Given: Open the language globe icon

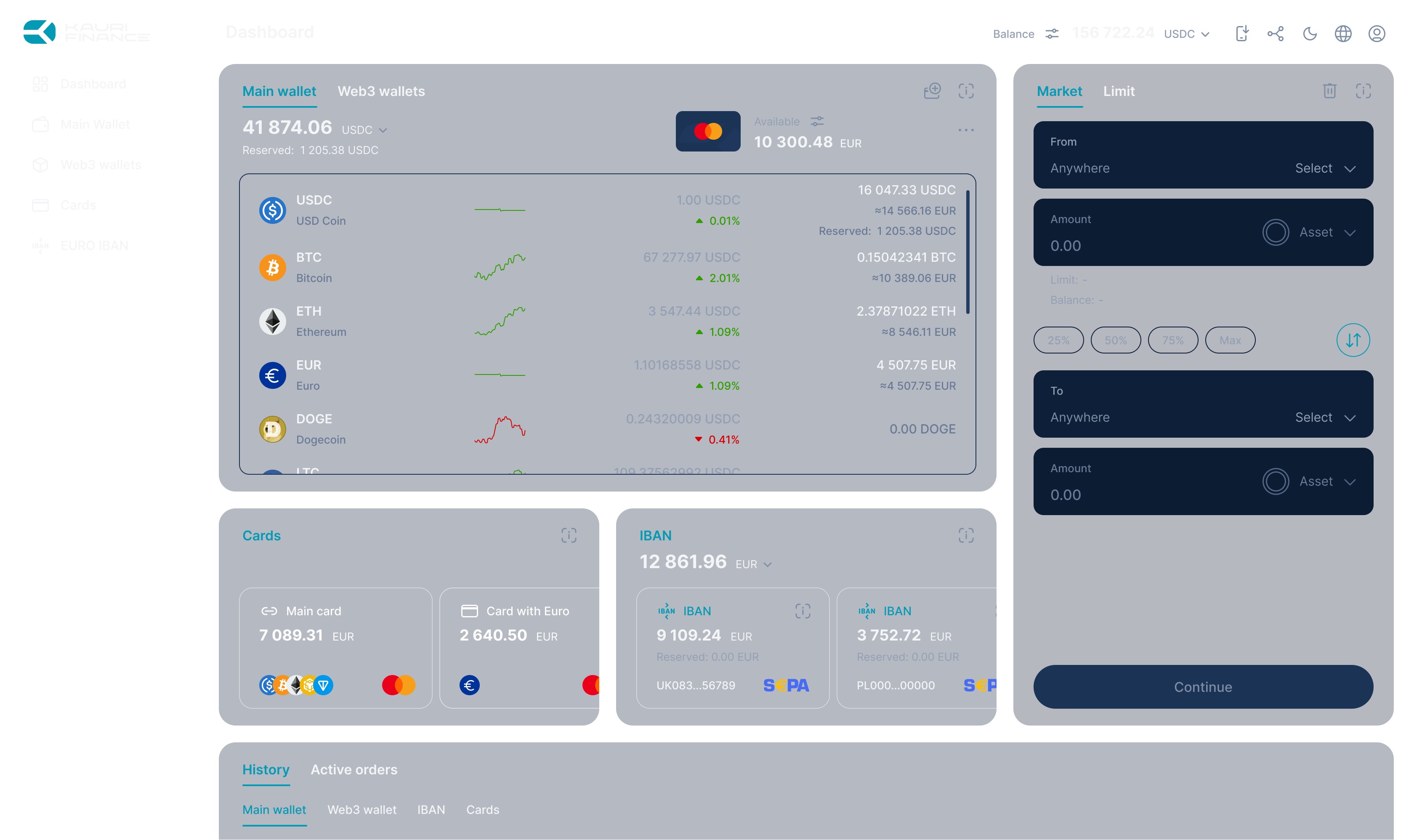Looking at the screenshot, I should click(x=1343, y=34).
